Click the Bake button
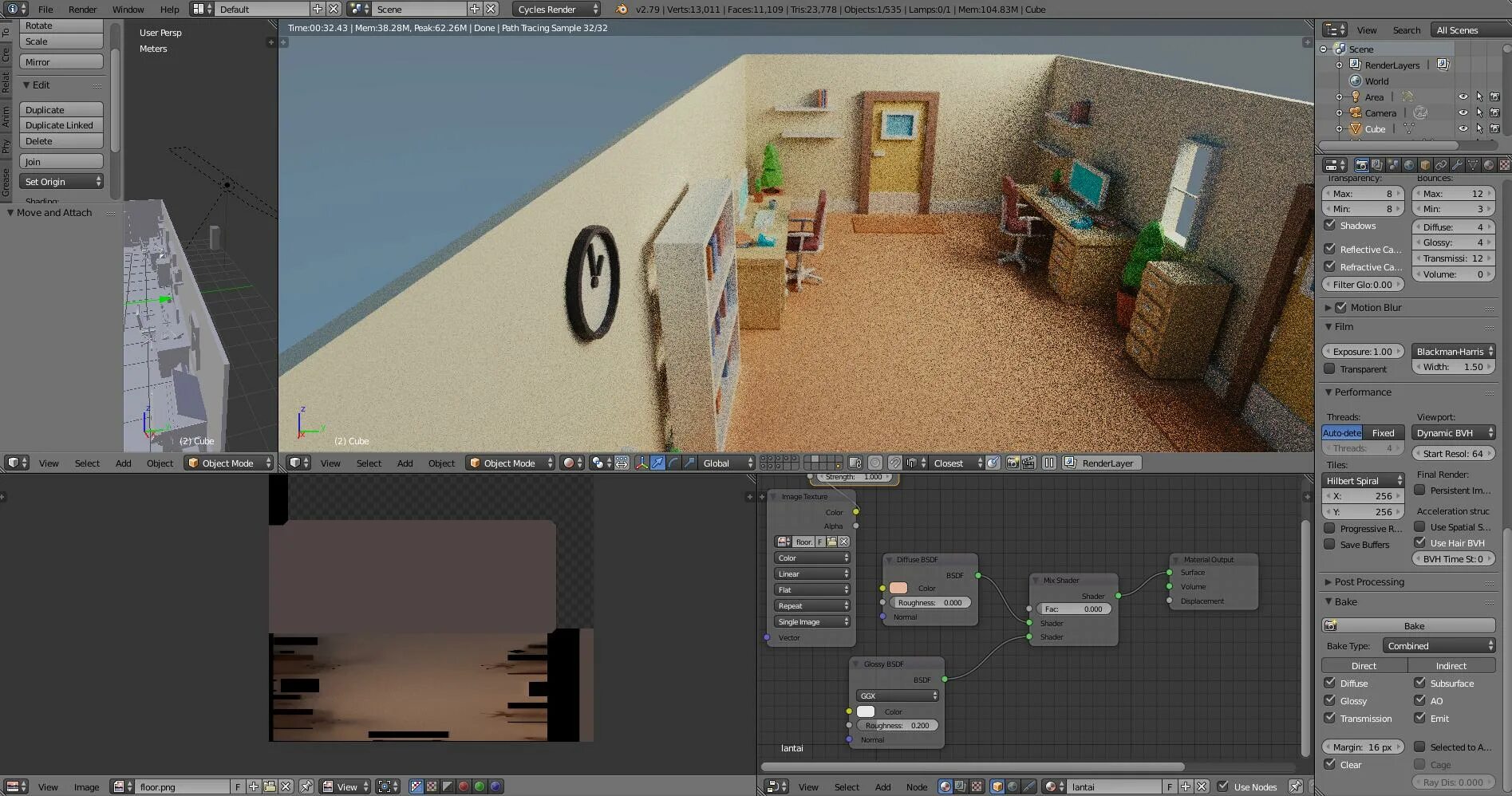This screenshot has width=1512, height=796. coord(1408,626)
